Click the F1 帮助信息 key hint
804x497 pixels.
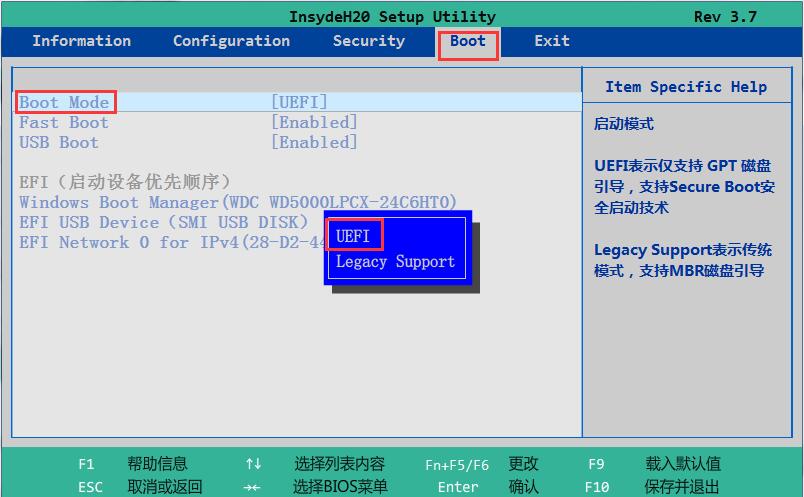(132, 464)
